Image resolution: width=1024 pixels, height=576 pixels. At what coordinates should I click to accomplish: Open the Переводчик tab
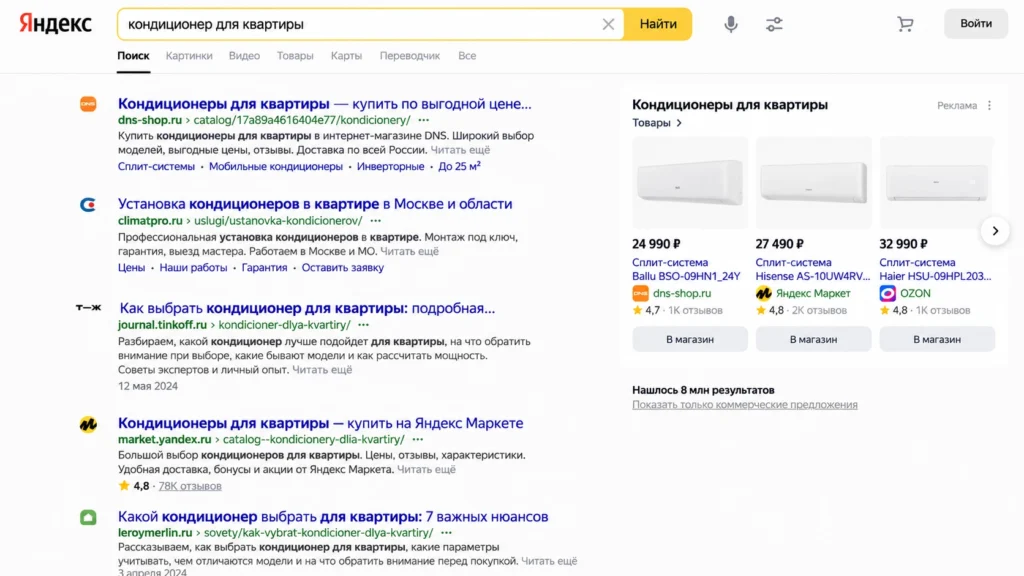pos(409,56)
